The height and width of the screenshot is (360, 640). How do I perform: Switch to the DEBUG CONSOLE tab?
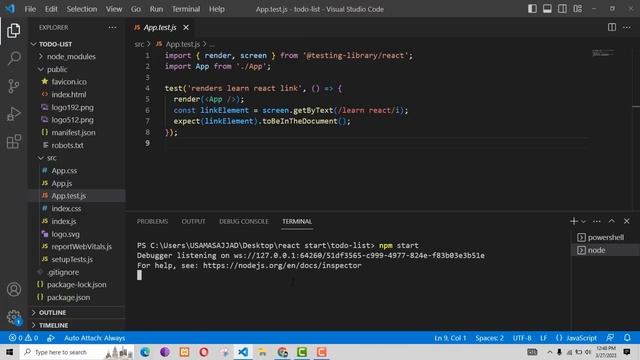tap(244, 221)
